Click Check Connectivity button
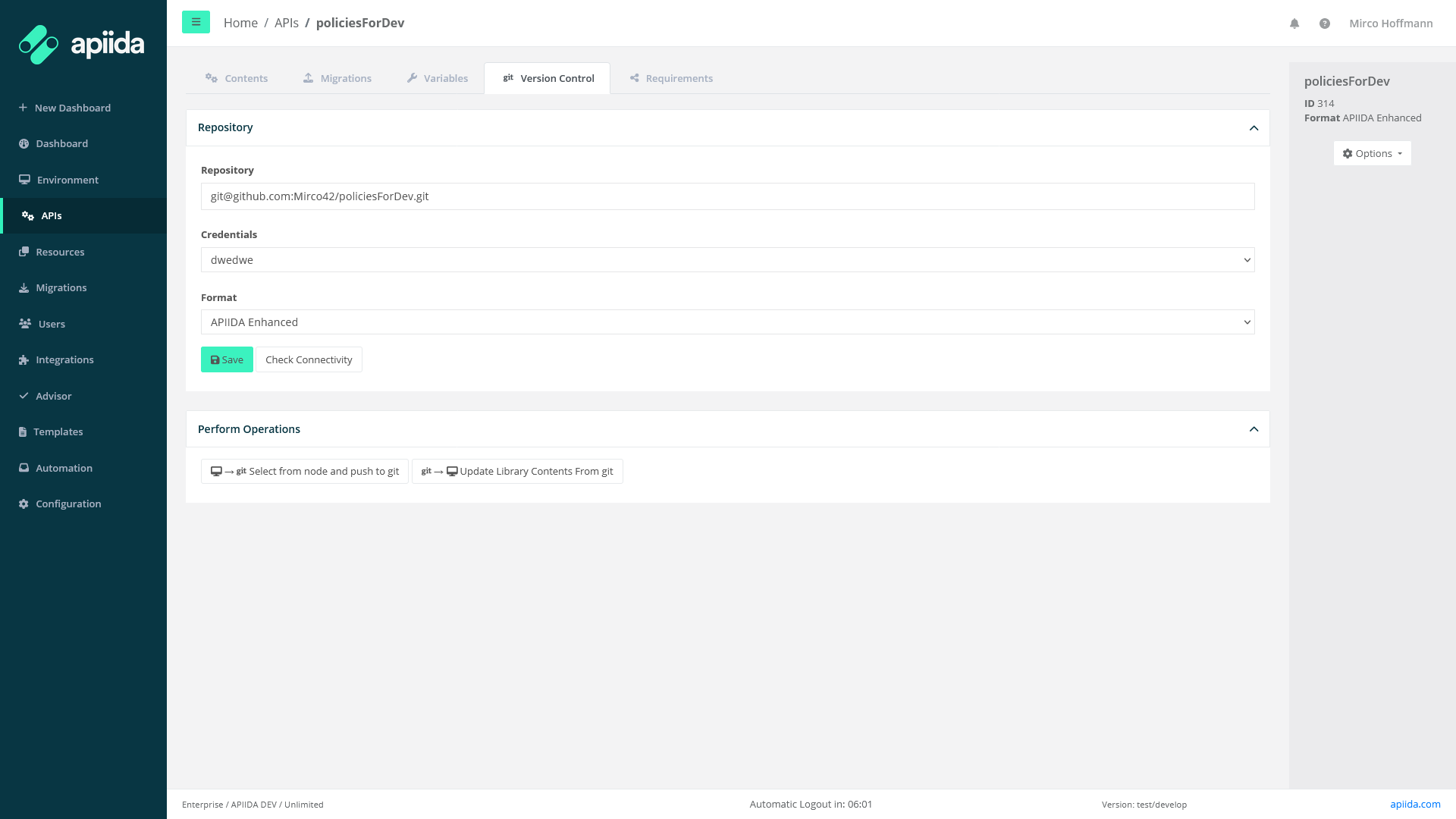The height and width of the screenshot is (819, 1456). click(309, 359)
